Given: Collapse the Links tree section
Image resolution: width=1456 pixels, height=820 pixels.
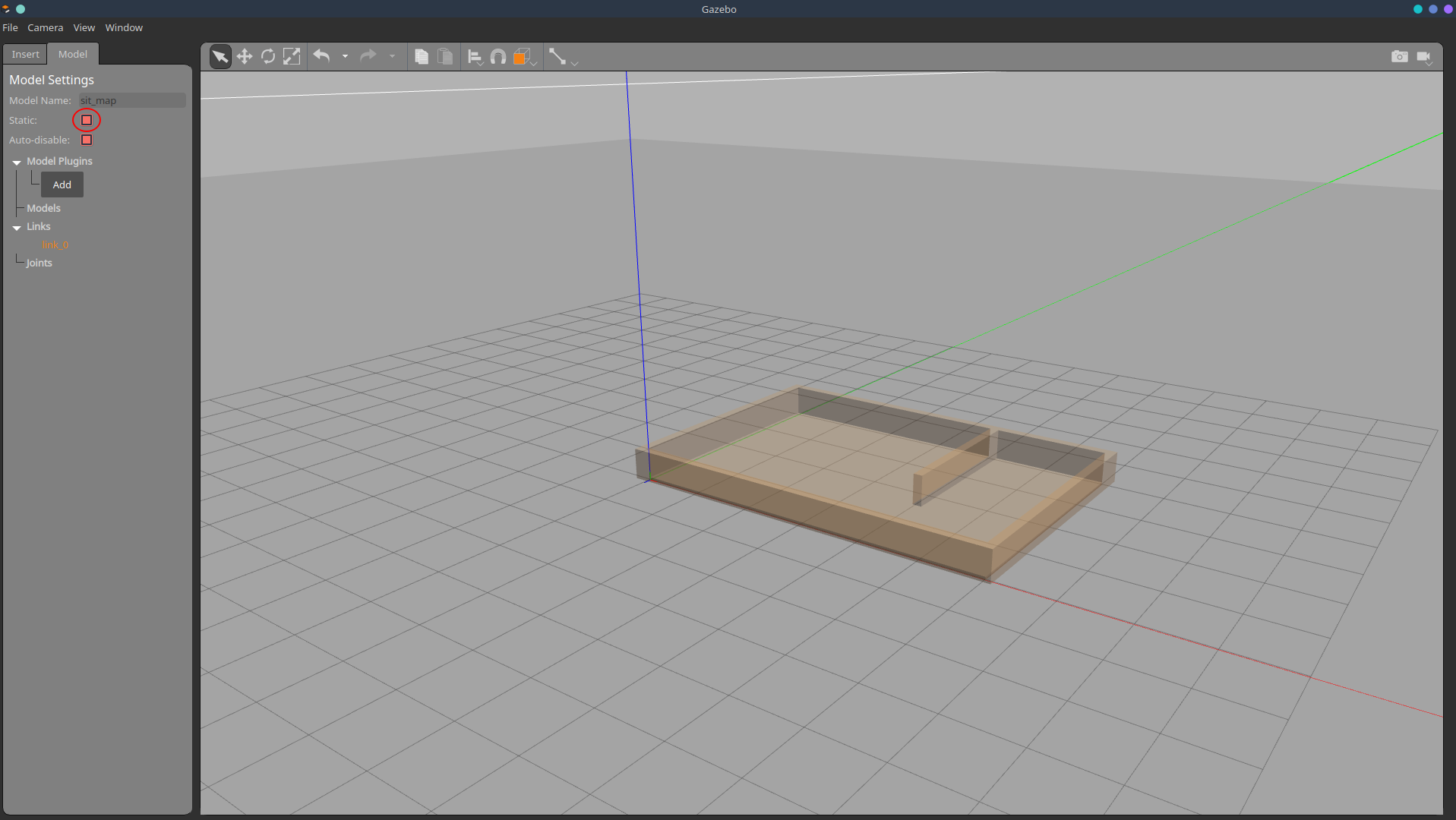Looking at the screenshot, I should pyautogui.click(x=17, y=227).
